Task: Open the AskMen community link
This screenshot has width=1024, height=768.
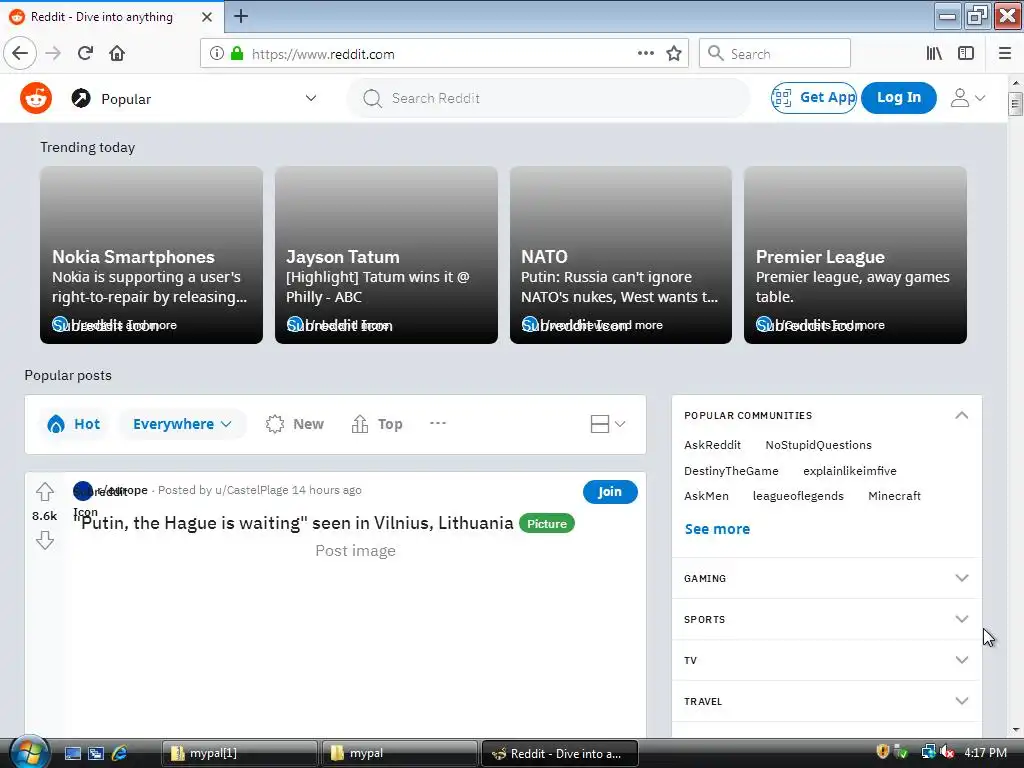Action: pyautogui.click(x=706, y=496)
